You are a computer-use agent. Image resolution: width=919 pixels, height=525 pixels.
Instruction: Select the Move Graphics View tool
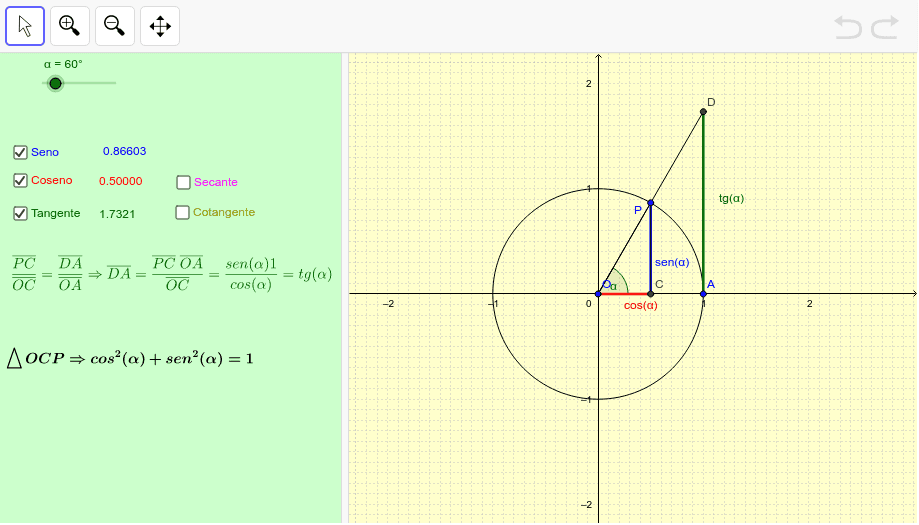(x=160, y=26)
